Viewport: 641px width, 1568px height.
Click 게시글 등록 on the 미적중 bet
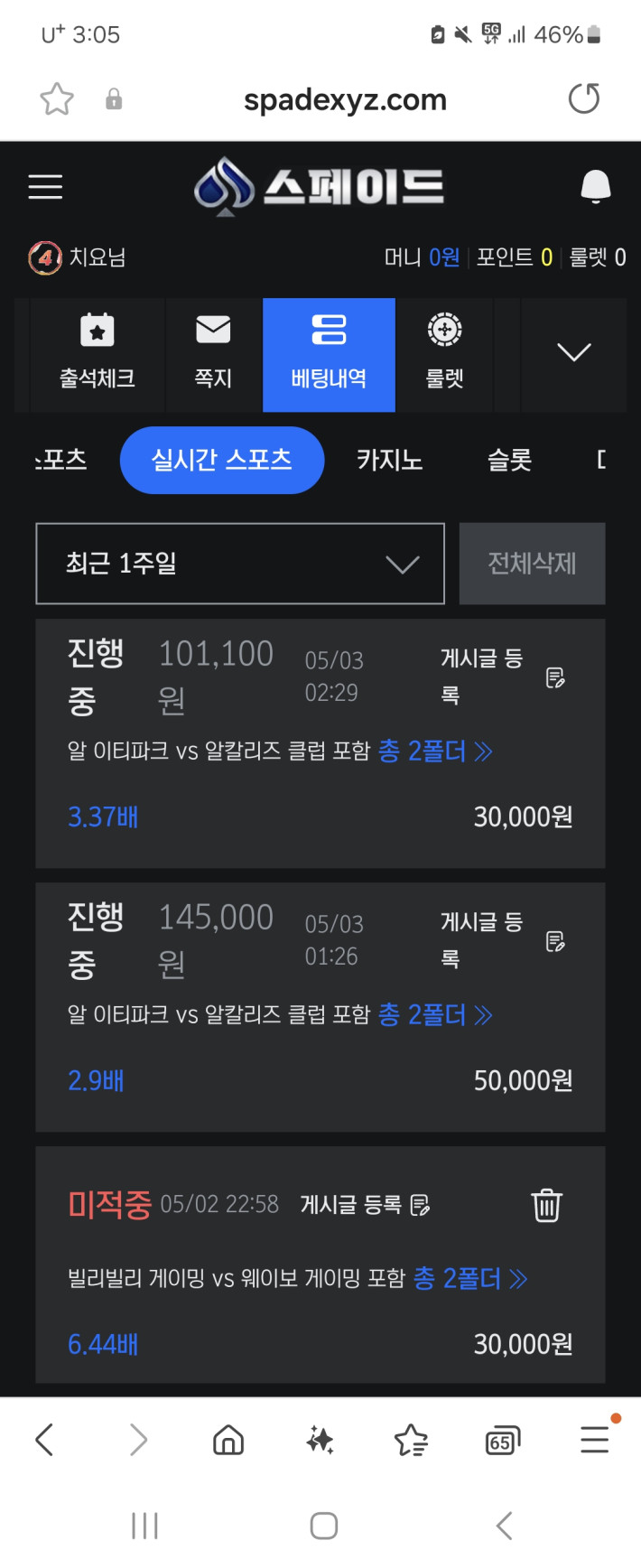click(365, 1205)
